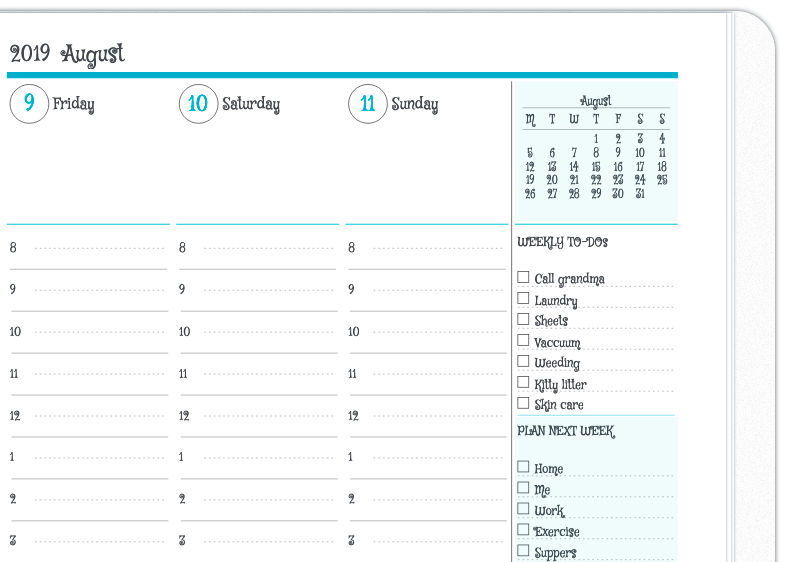Image resolution: width=786 pixels, height=562 pixels.
Task: Click the WEEKLY TO-DOS heading
Action: (562, 243)
